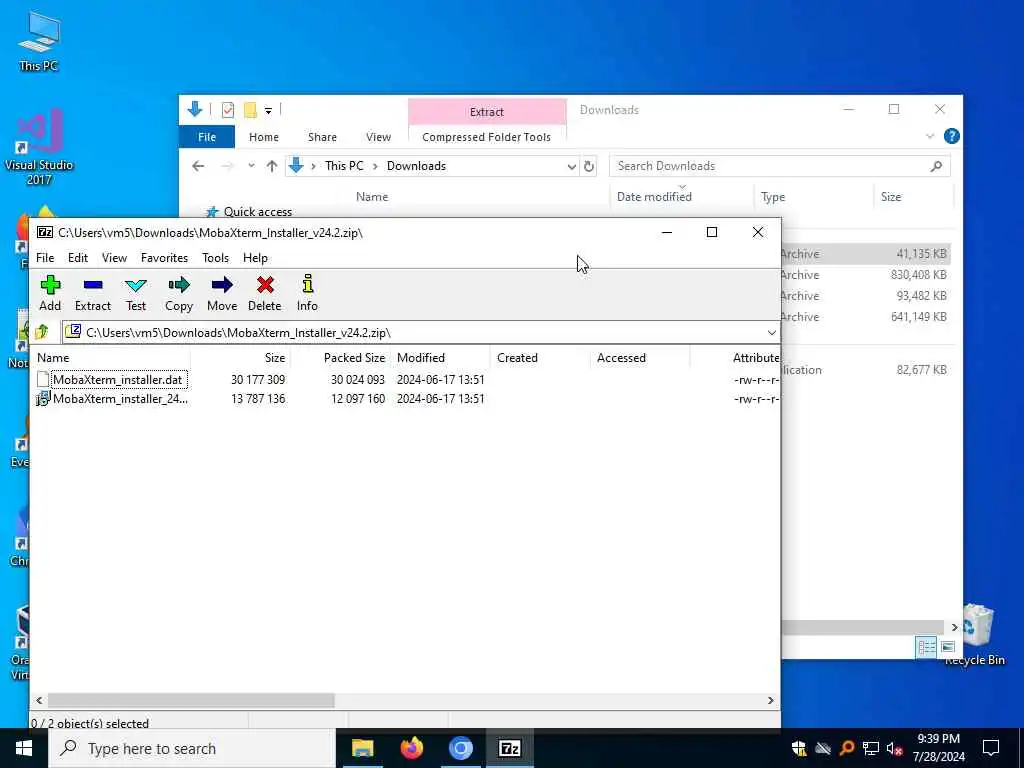Image resolution: width=1024 pixels, height=768 pixels.
Task: Open the 7-Zip Edit menu
Action: tap(78, 258)
